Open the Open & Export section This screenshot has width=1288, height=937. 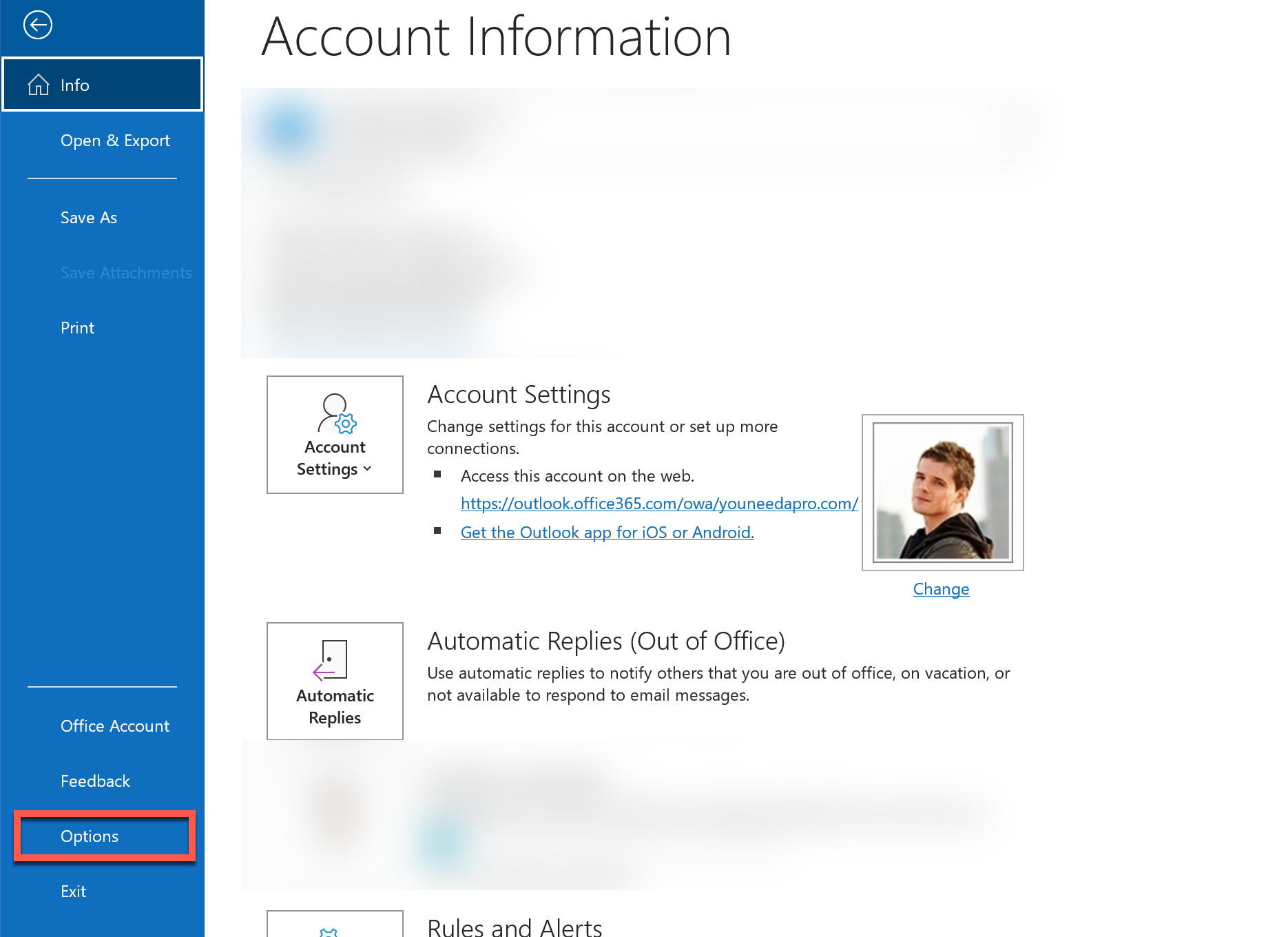[x=115, y=140]
